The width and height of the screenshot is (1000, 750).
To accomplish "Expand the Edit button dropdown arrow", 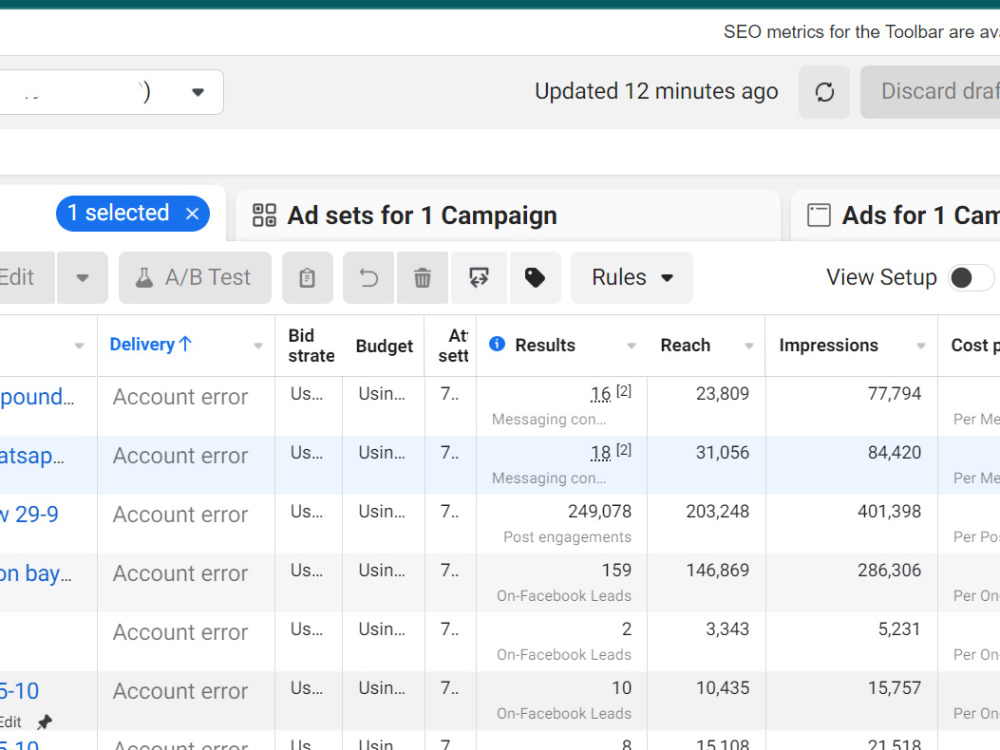I will (82, 278).
